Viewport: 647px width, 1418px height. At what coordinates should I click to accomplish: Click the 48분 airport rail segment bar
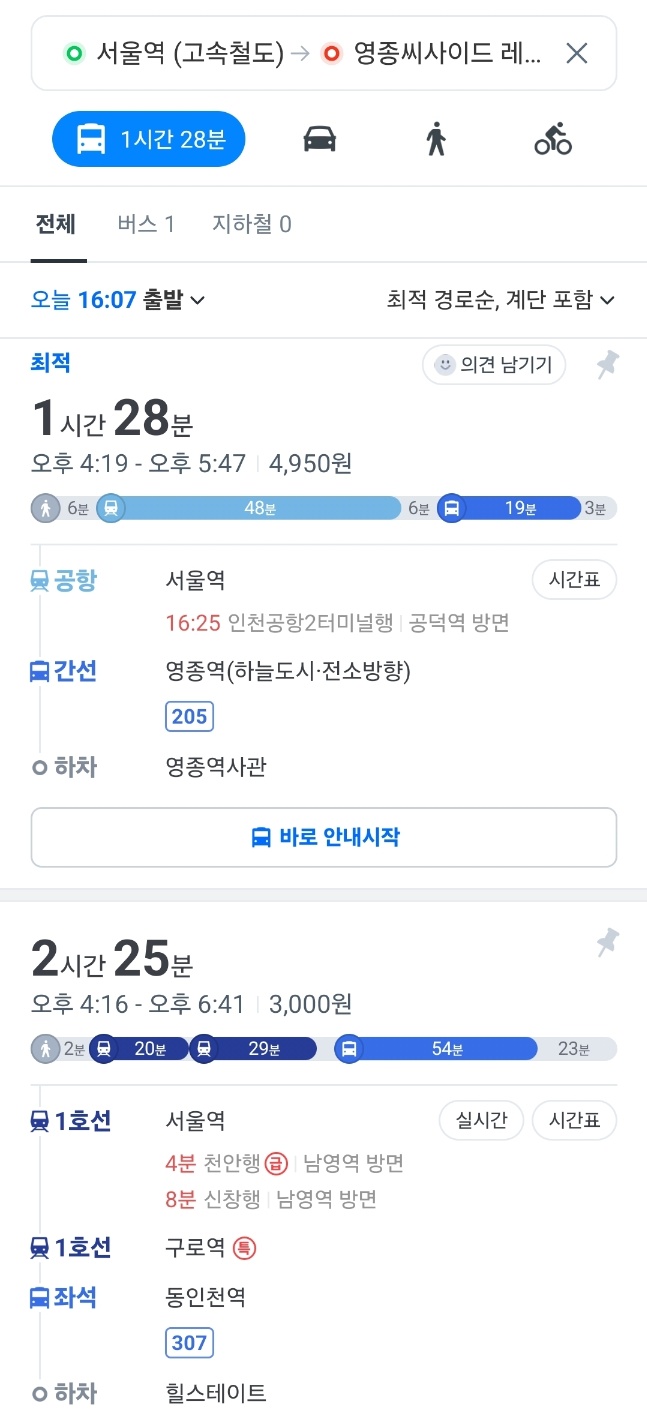[259, 509]
